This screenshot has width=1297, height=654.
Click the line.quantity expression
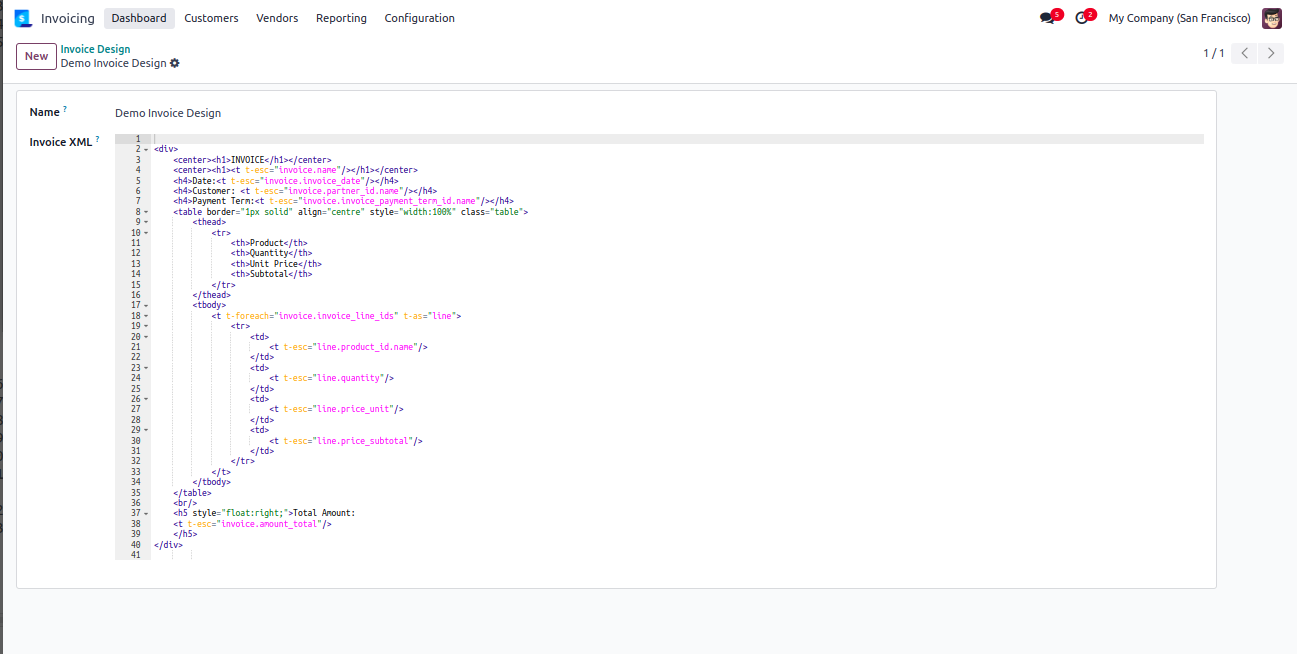click(x=349, y=378)
